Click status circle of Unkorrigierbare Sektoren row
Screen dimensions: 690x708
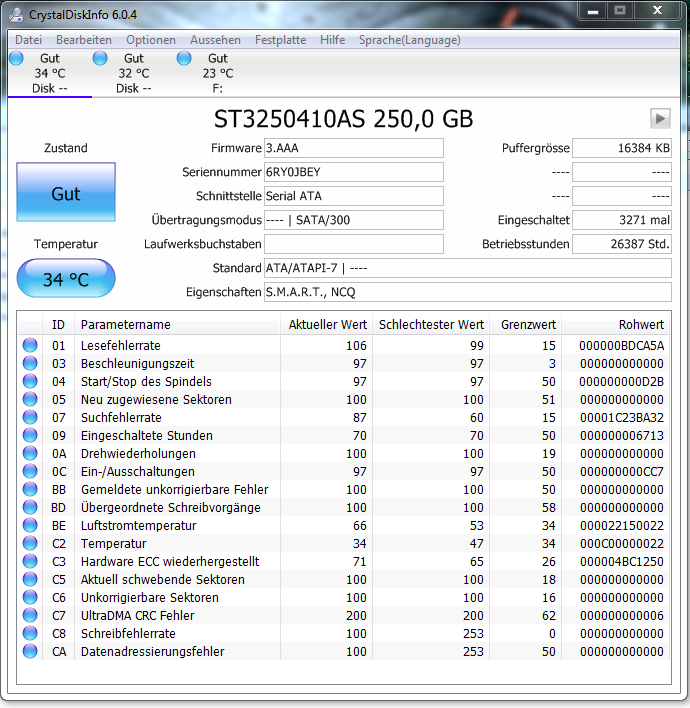click(30, 597)
